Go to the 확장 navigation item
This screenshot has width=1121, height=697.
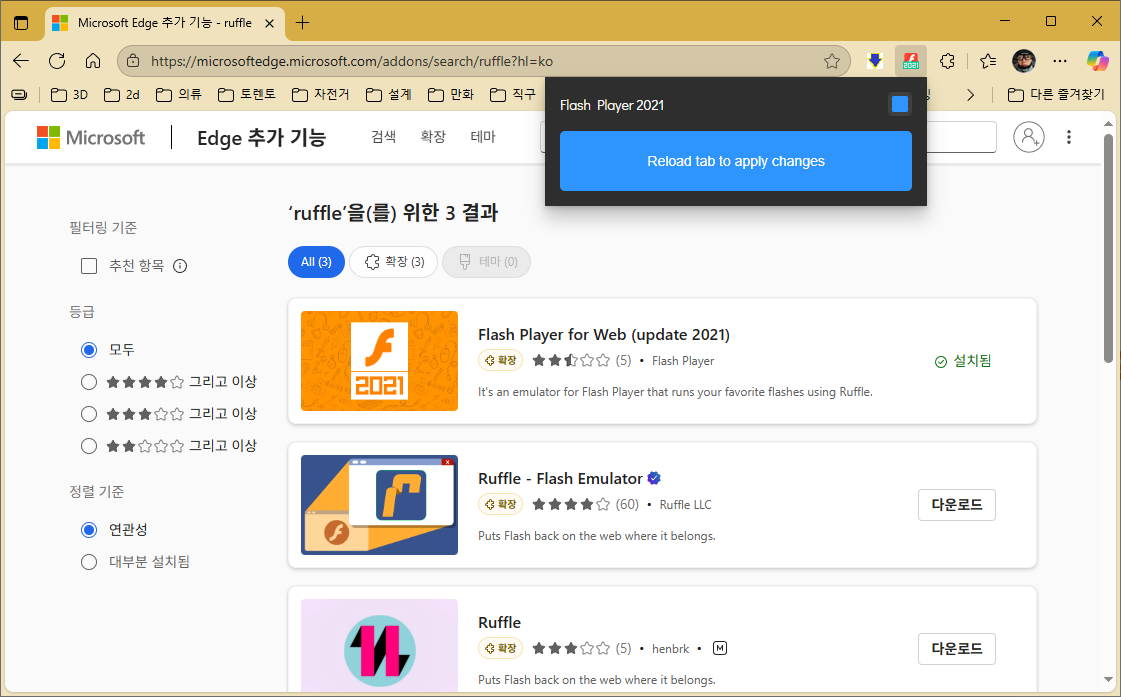pos(433,137)
